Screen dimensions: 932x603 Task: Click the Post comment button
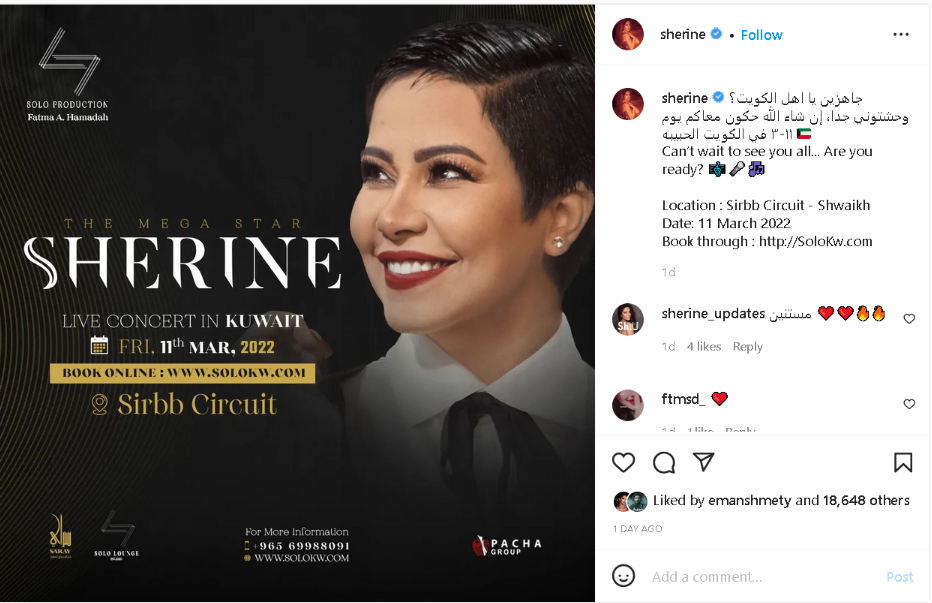[899, 576]
